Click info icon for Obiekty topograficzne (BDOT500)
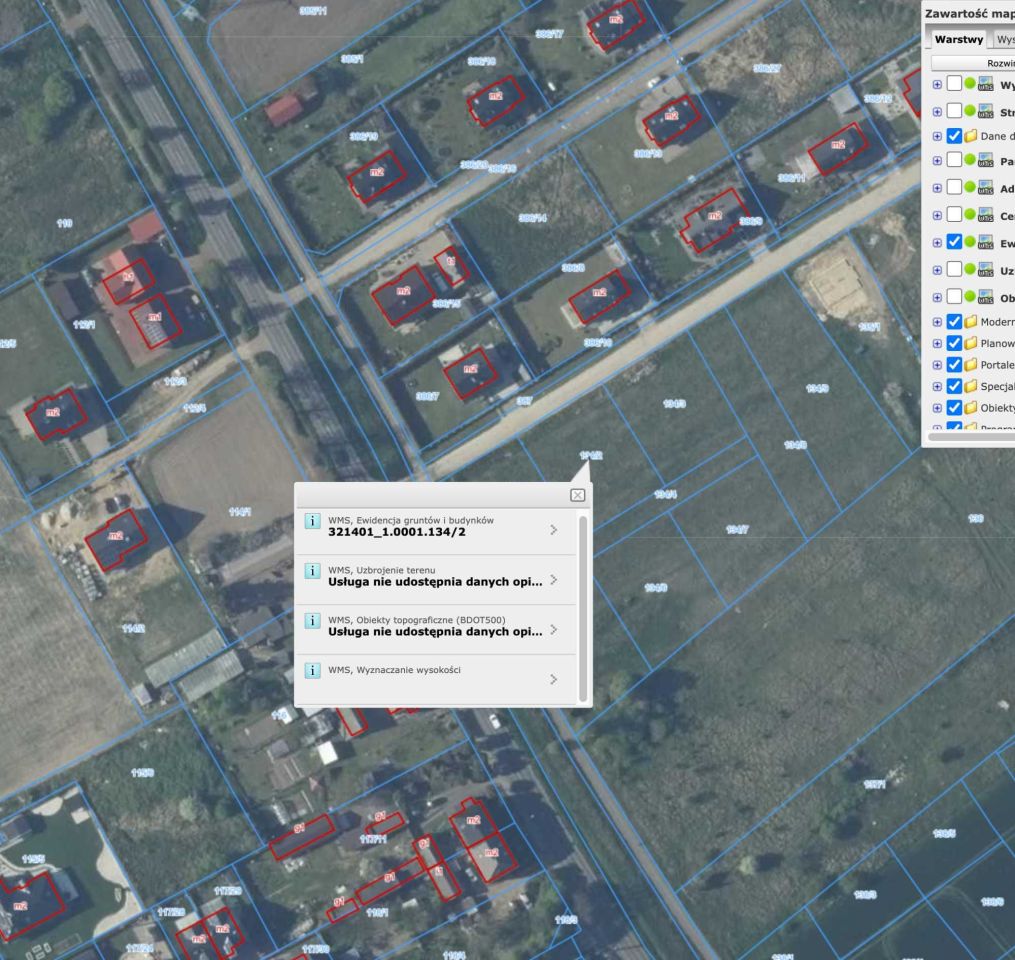This screenshot has width=1015, height=960. (x=312, y=621)
